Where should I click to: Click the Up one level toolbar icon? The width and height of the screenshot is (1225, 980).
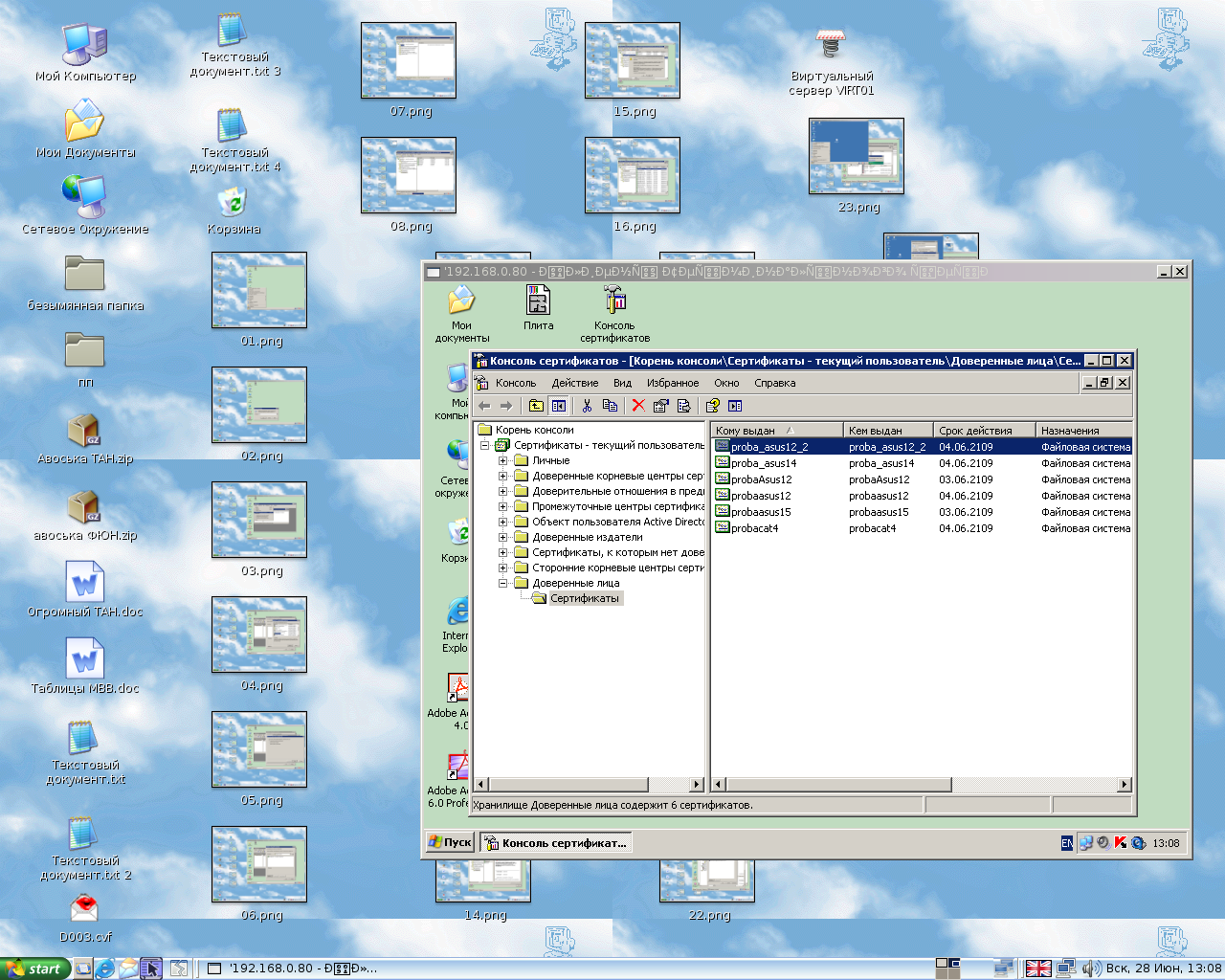(536, 406)
